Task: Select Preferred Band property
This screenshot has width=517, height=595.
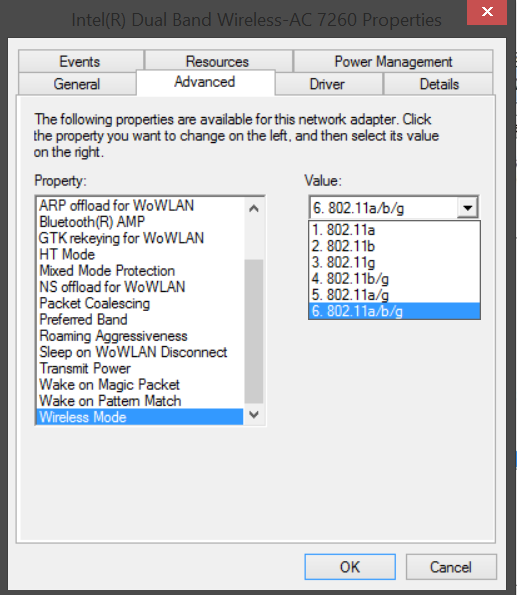Action: pos(140,320)
